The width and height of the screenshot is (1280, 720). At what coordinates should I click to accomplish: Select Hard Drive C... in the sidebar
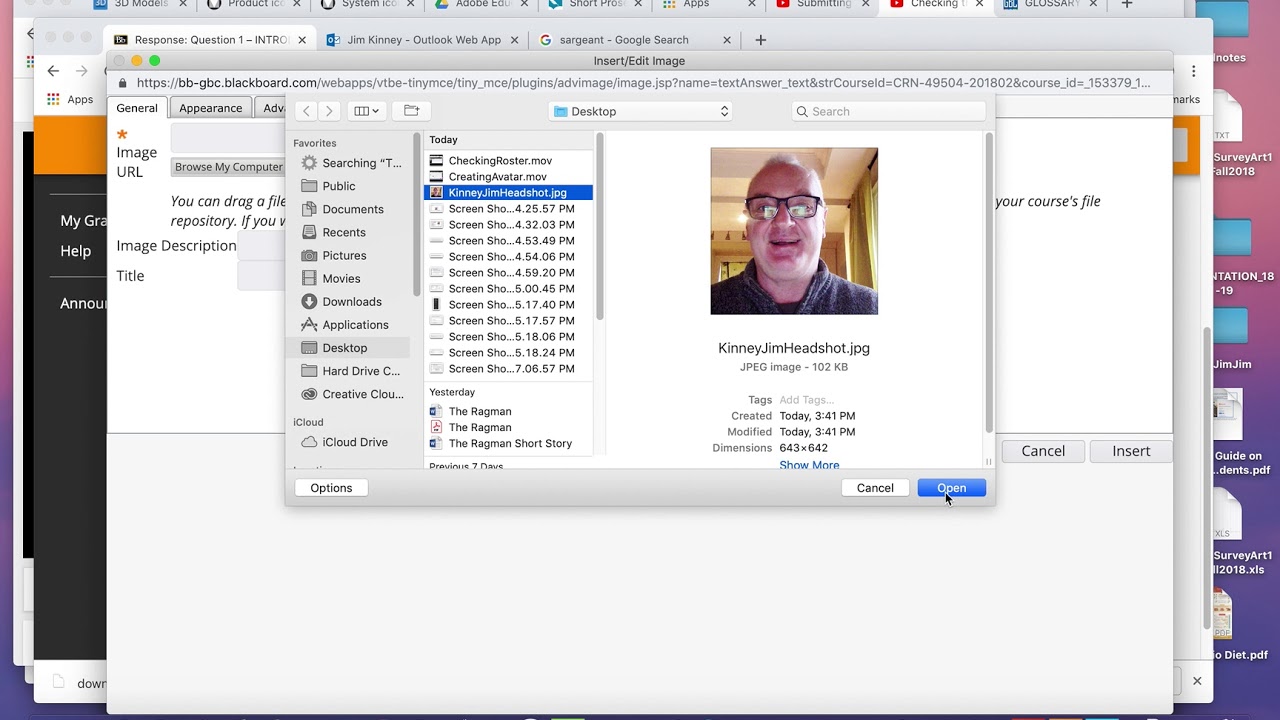pos(352,370)
